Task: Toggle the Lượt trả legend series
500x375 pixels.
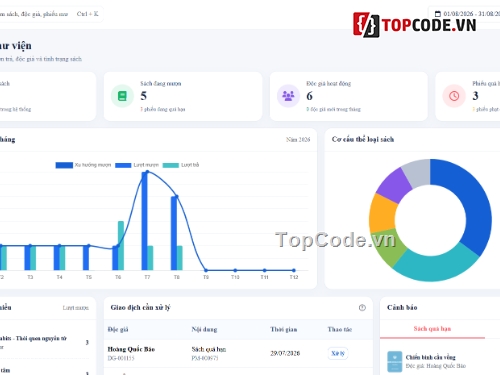Action: point(181,165)
